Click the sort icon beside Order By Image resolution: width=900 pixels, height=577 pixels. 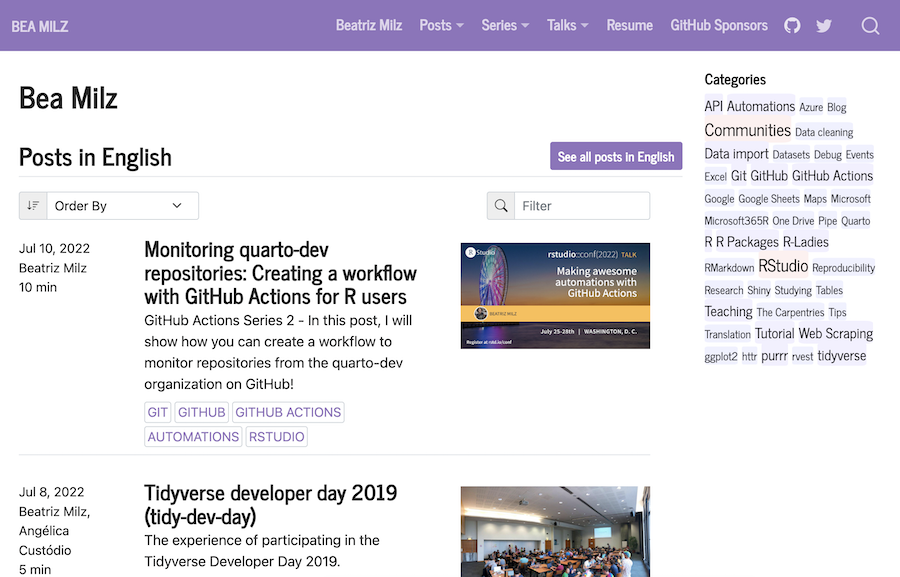click(33, 206)
